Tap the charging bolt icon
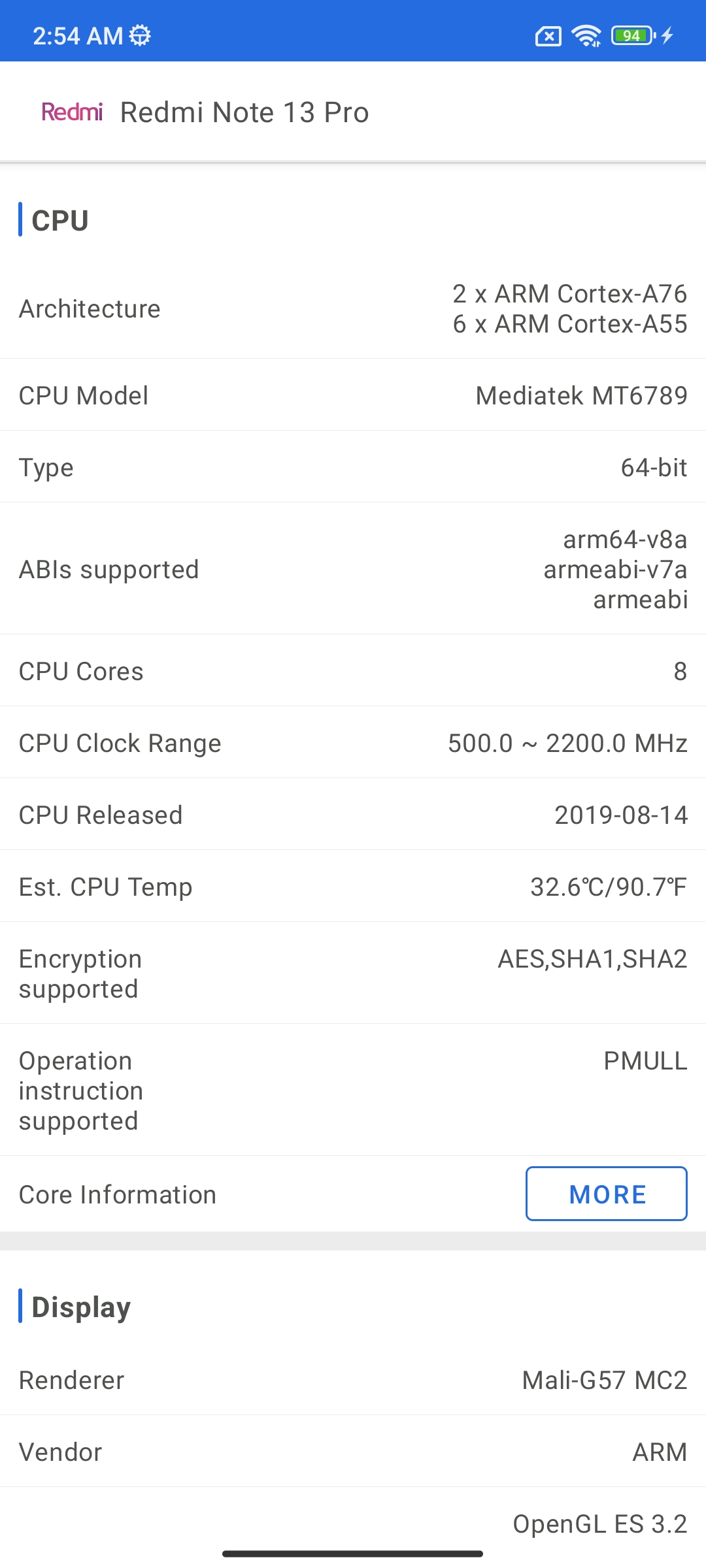Viewport: 706px width, 1568px height. tap(667, 35)
